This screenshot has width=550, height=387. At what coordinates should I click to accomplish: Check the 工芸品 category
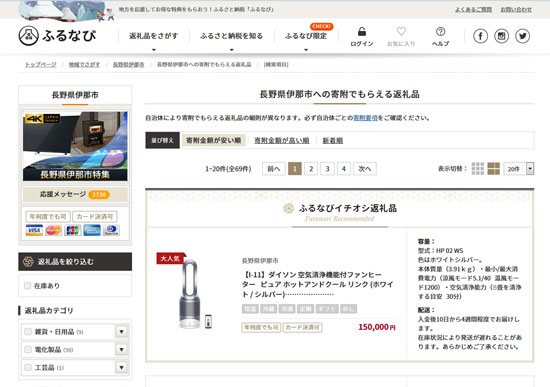[28, 367]
